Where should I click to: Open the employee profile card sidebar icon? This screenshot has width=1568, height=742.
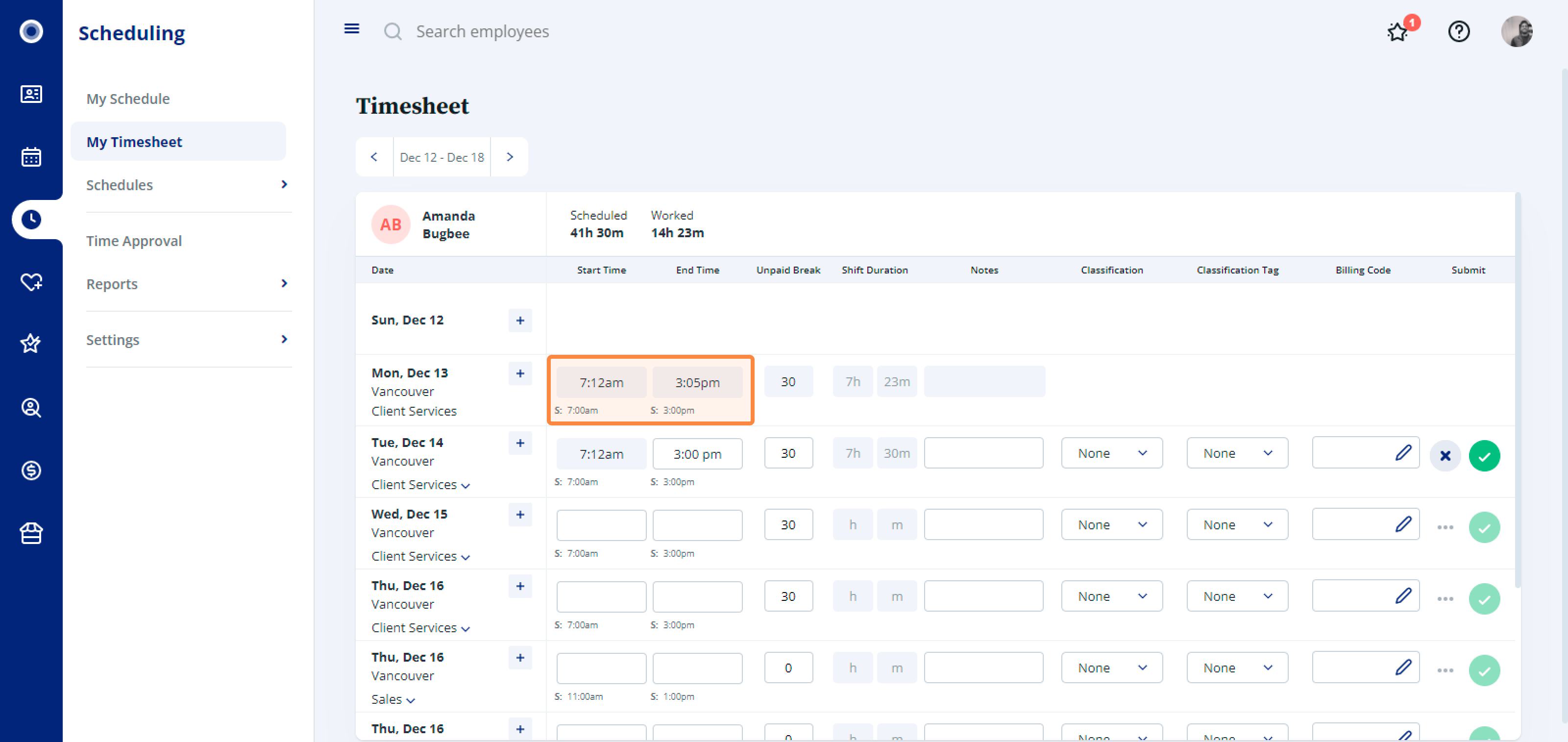(x=31, y=95)
